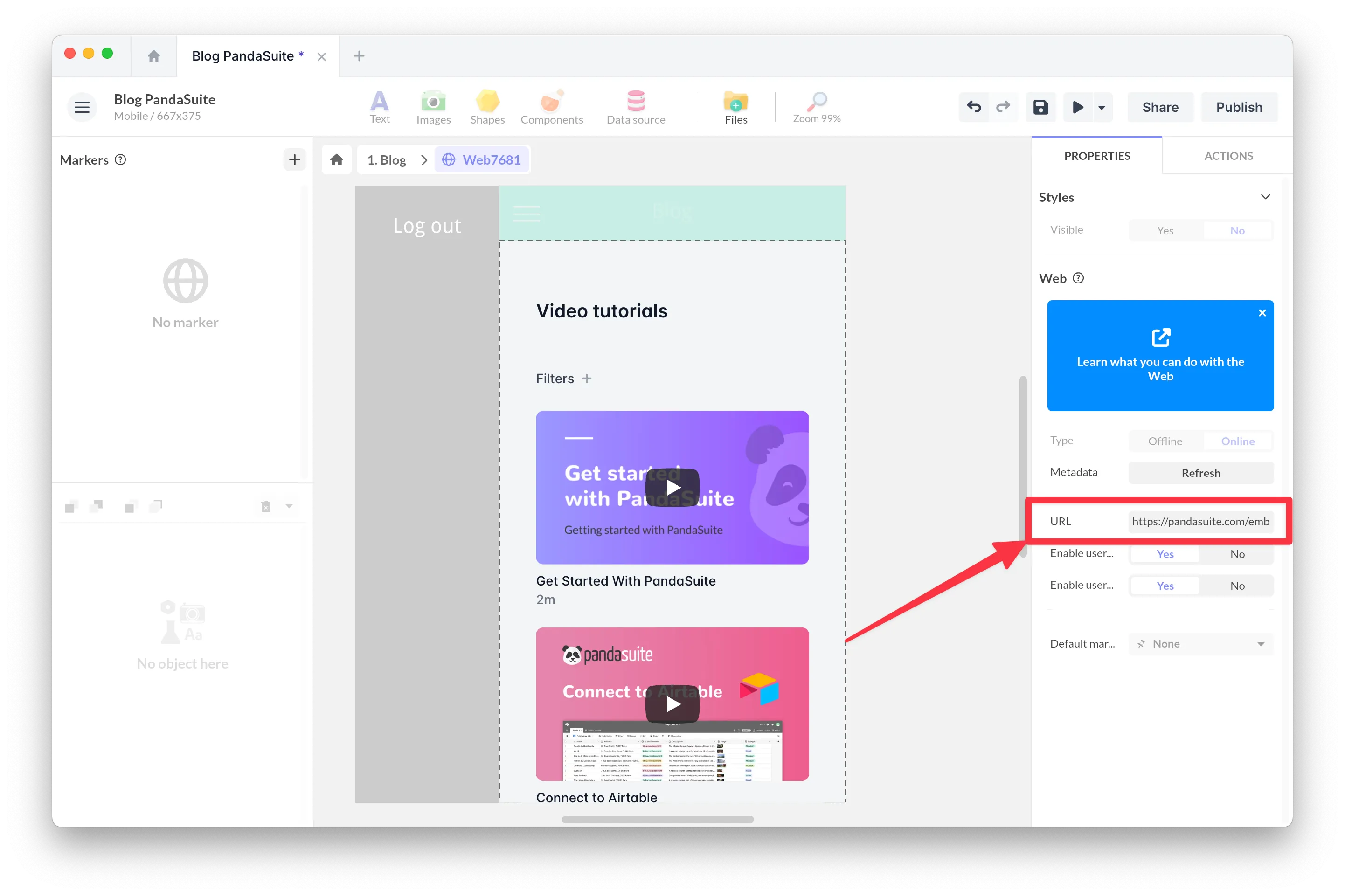Open the Images panel
1345x896 pixels.
pos(433,107)
